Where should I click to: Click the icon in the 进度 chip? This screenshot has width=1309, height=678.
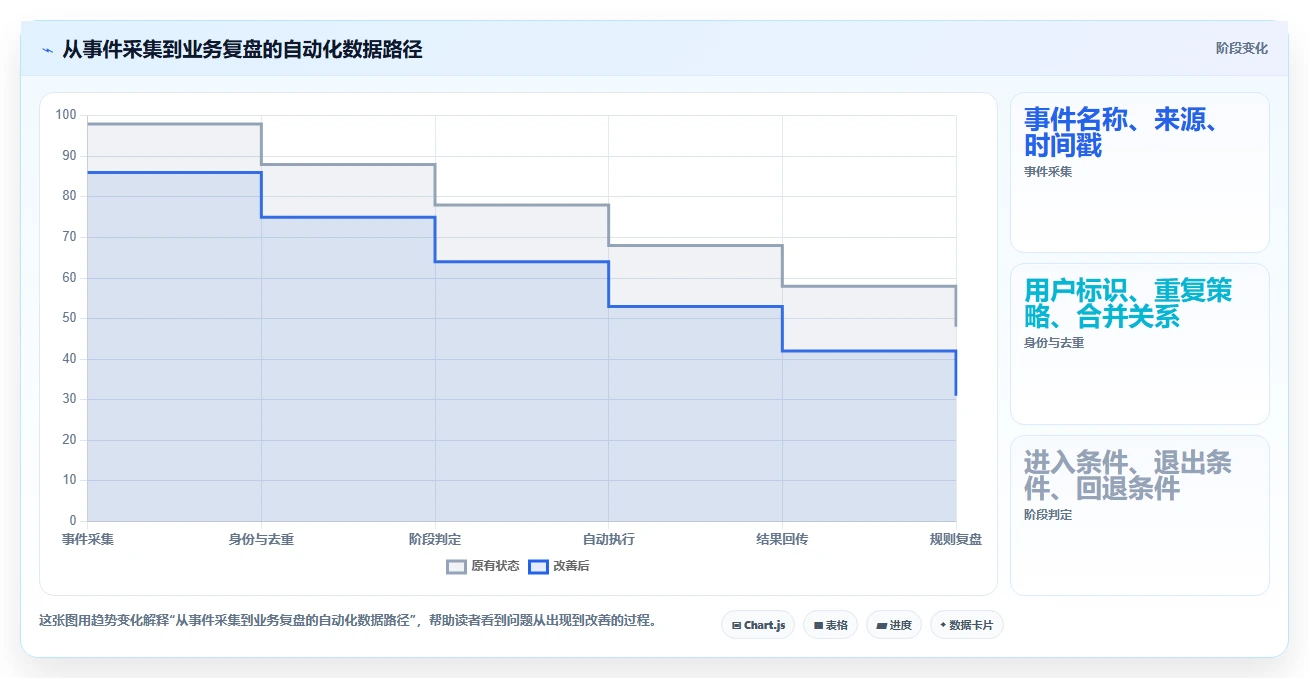point(881,625)
